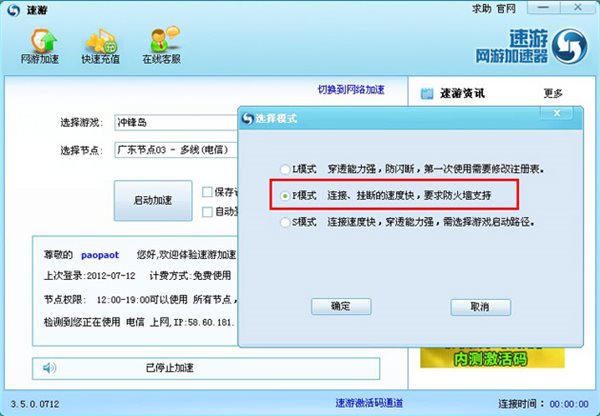This screenshot has height=416, width=600.
Task: Toggle the 自动 checkbox below the 保存 option
Action: (x=207, y=212)
